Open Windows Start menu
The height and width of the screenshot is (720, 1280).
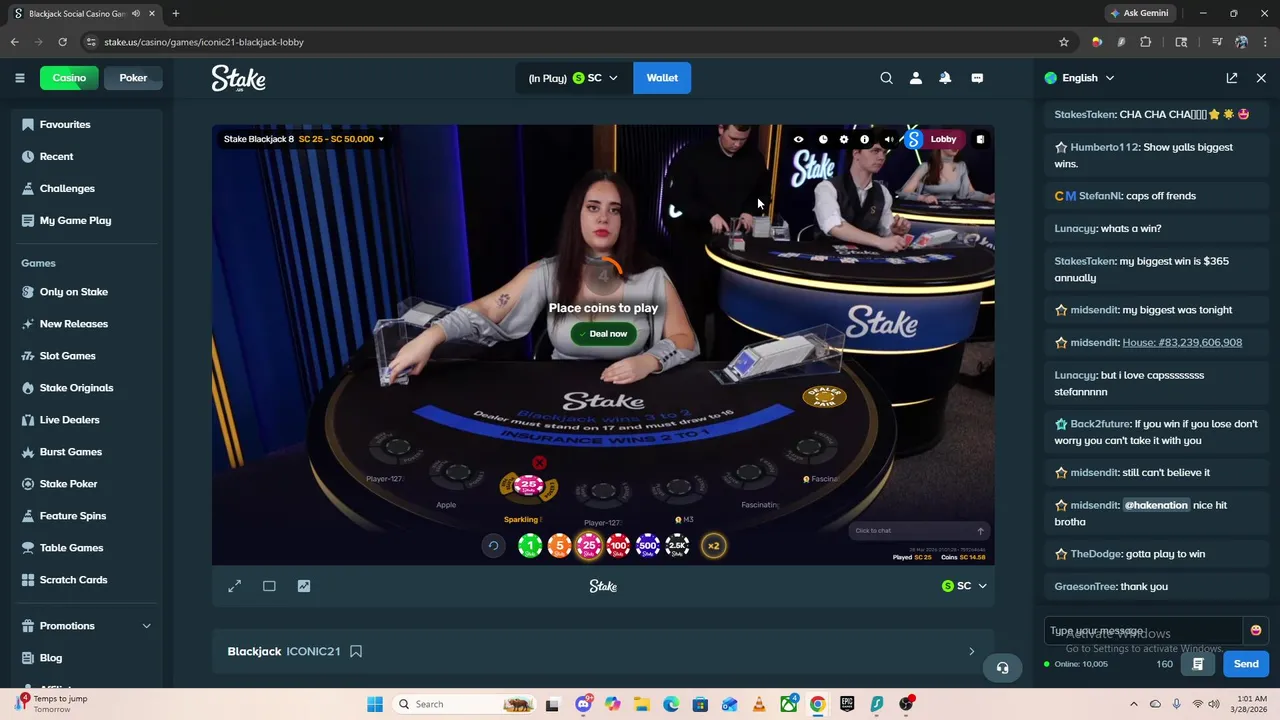[375, 704]
